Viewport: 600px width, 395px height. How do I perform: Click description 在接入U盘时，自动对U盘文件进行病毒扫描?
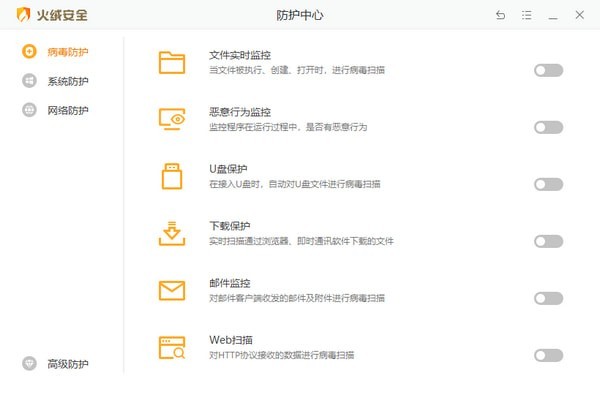(x=295, y=184)
